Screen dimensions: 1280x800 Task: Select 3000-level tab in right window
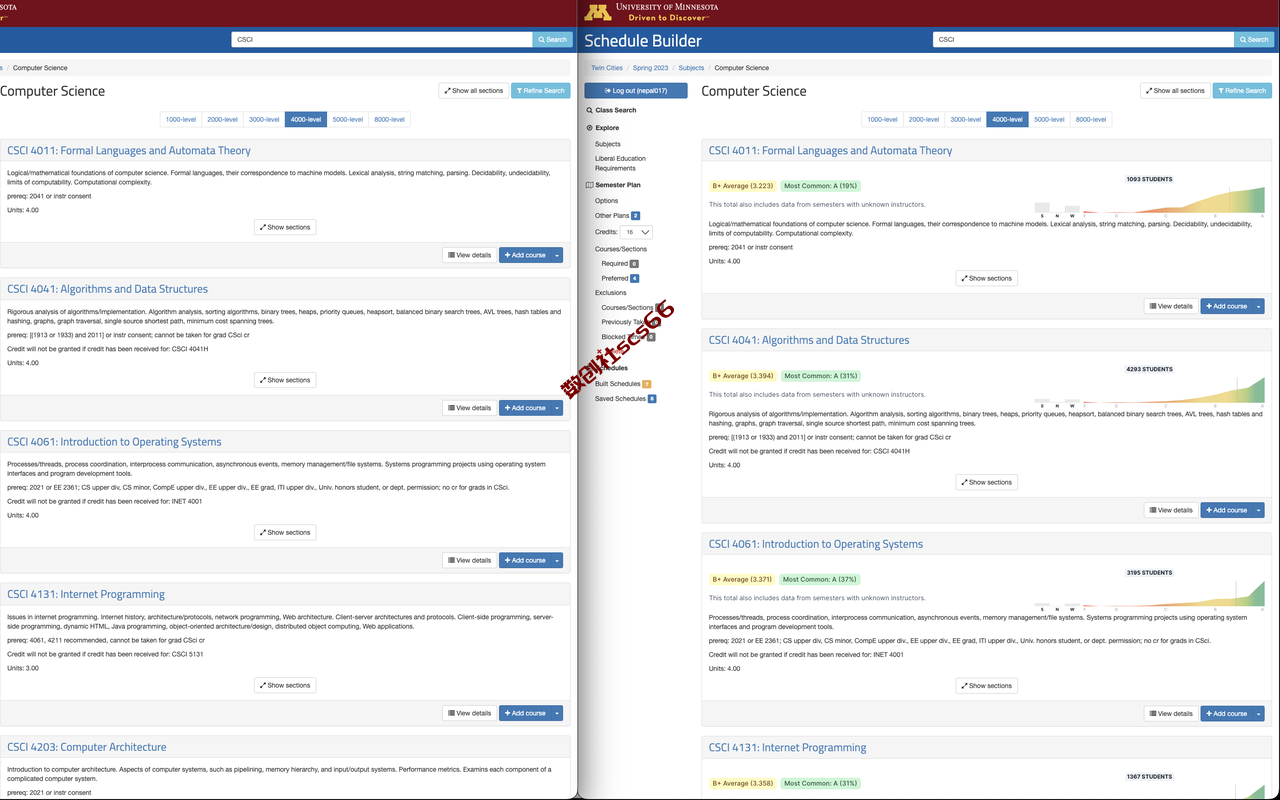966,119
